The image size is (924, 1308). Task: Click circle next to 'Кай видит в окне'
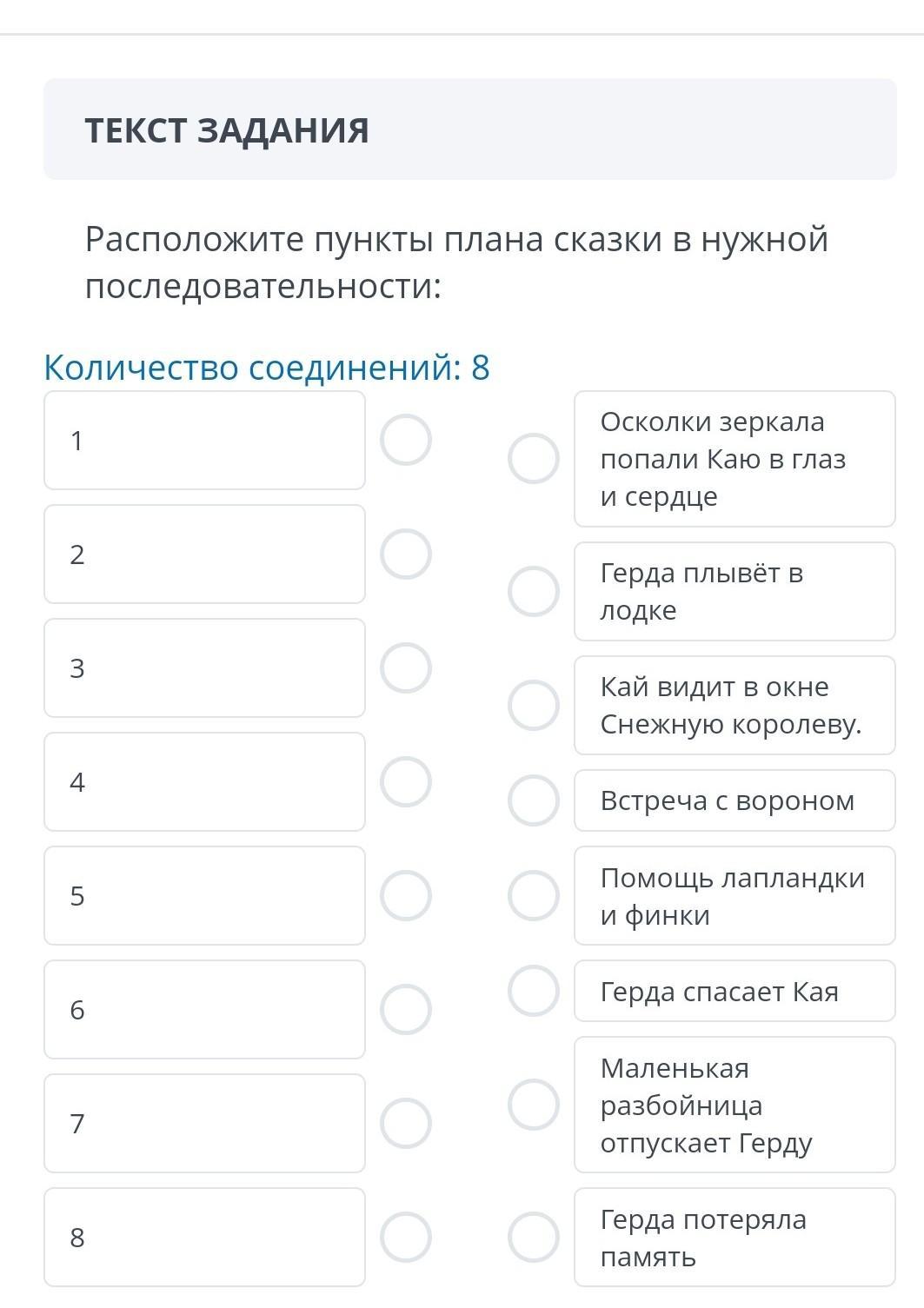pyautogui.click(x=534, y=705)
